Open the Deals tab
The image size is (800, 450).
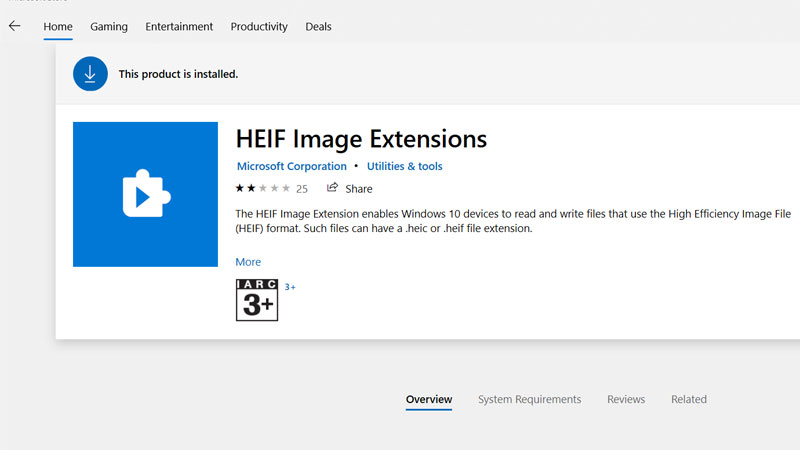coord(318,27)
